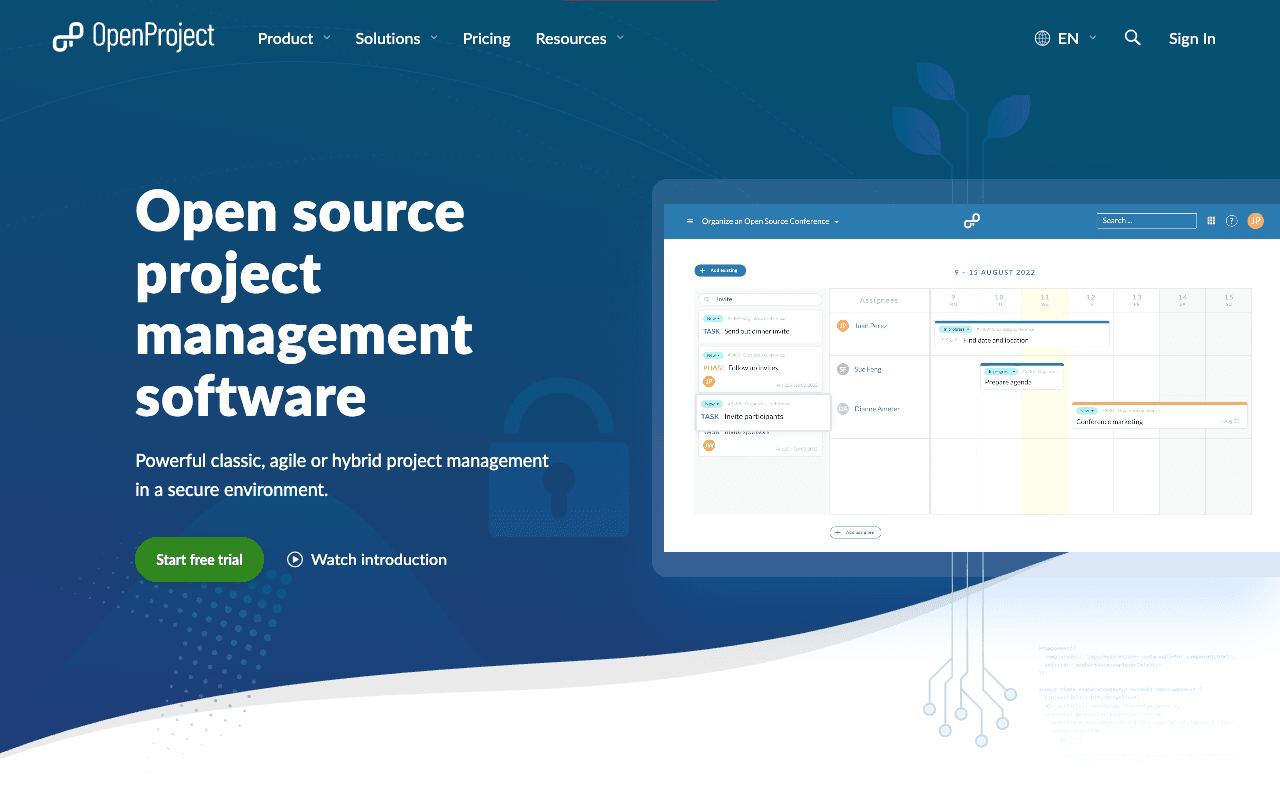Go to the Pricing page
1280x800 pixels.
point(486,38)
